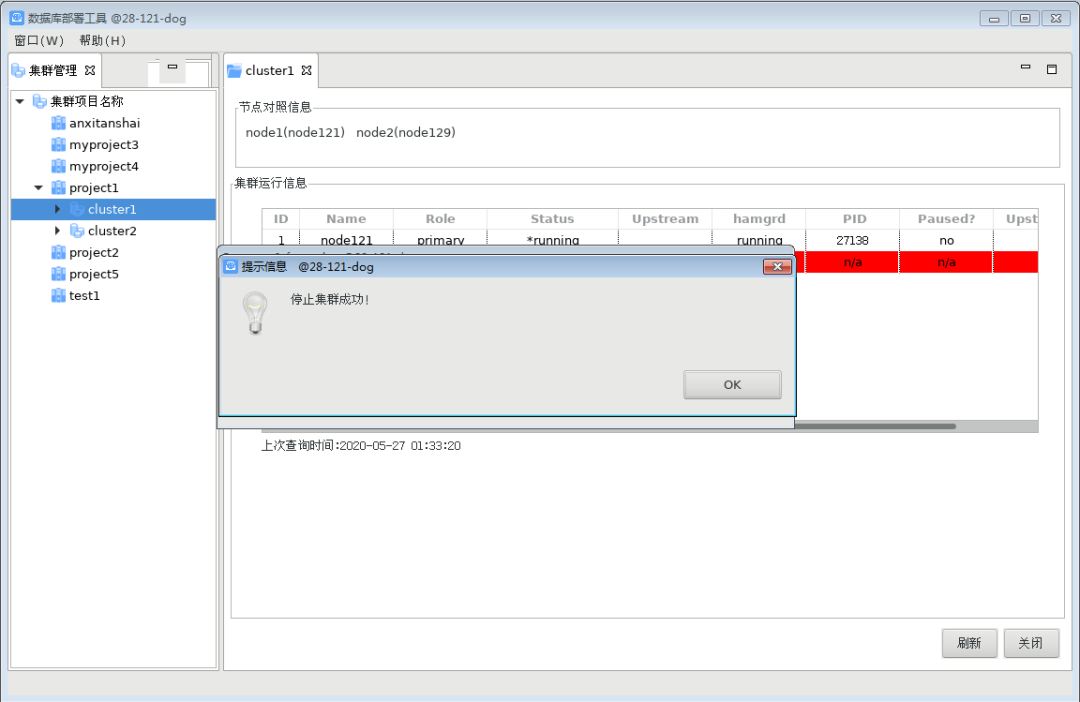The height and width of the screenshot is (702, 1080).
Task: Select project5 in project tree
Action: [x=94, y=274]
